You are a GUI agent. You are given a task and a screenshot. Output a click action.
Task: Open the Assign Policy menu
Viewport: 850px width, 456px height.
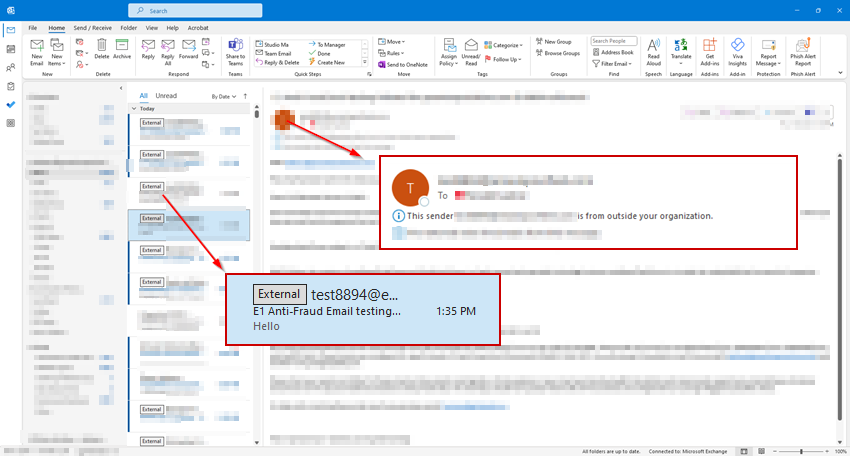pyautogui.click(x=449, y=52)
